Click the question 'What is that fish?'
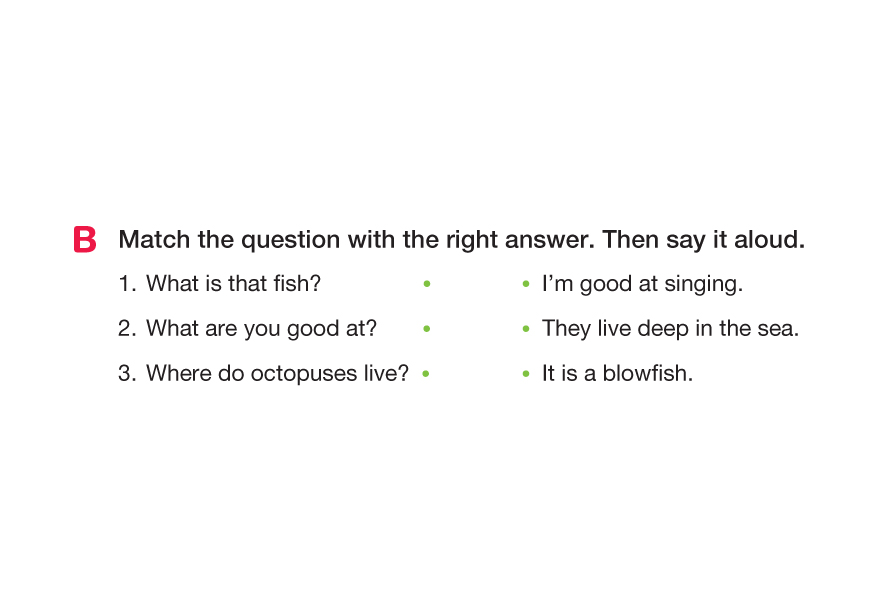 pos(233,284)
